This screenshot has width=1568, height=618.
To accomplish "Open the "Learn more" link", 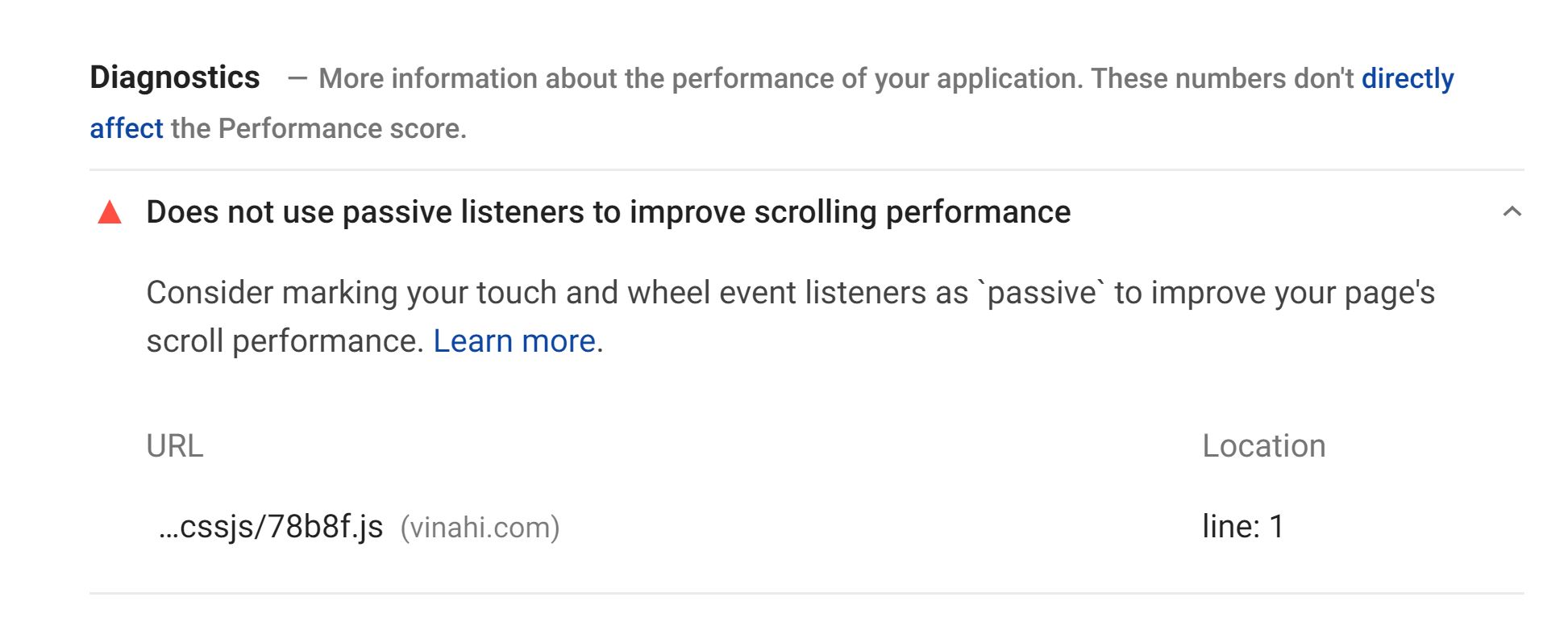I will coord(514,341).
